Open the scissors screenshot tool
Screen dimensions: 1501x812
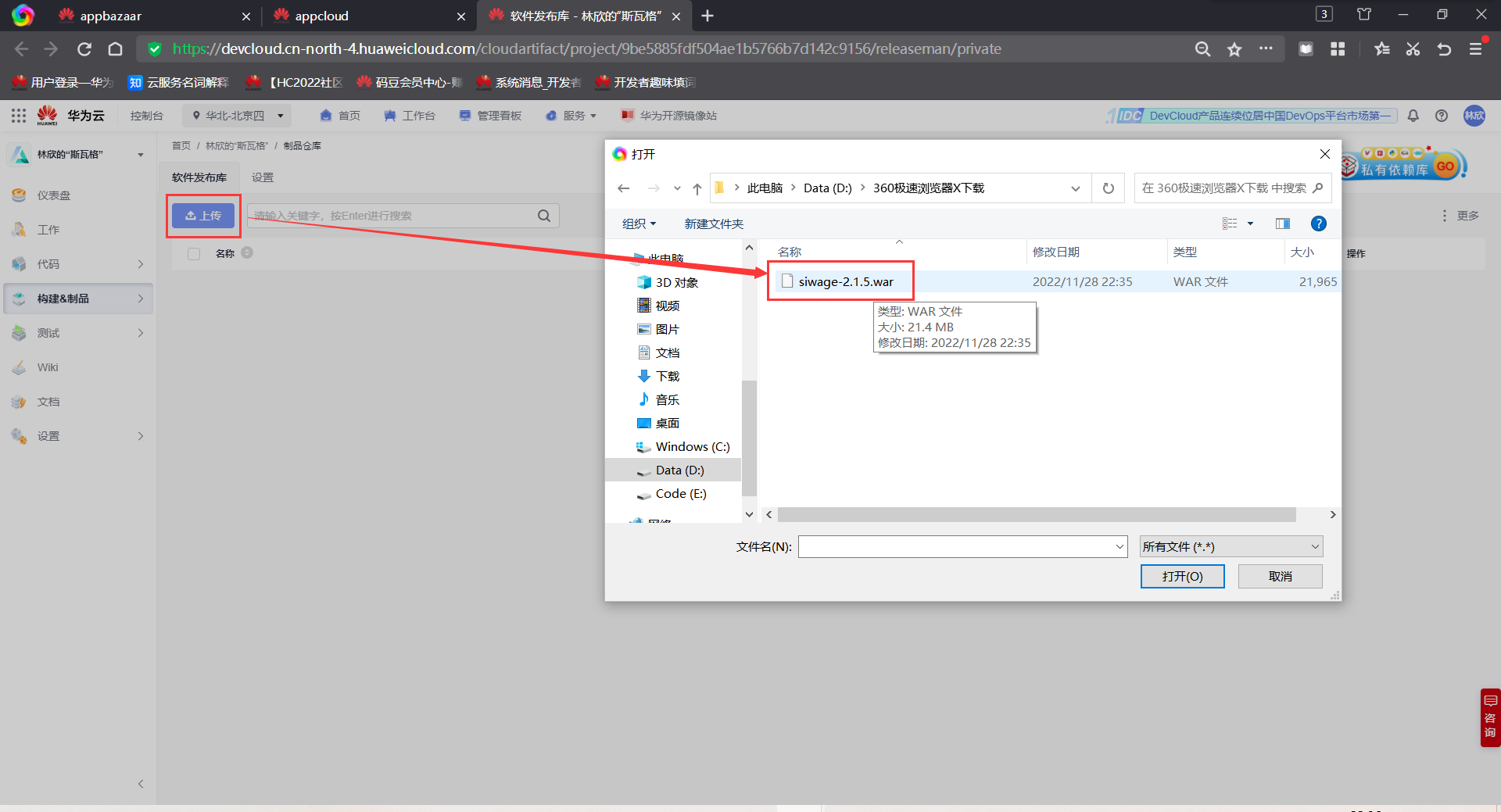(1413, 49)
